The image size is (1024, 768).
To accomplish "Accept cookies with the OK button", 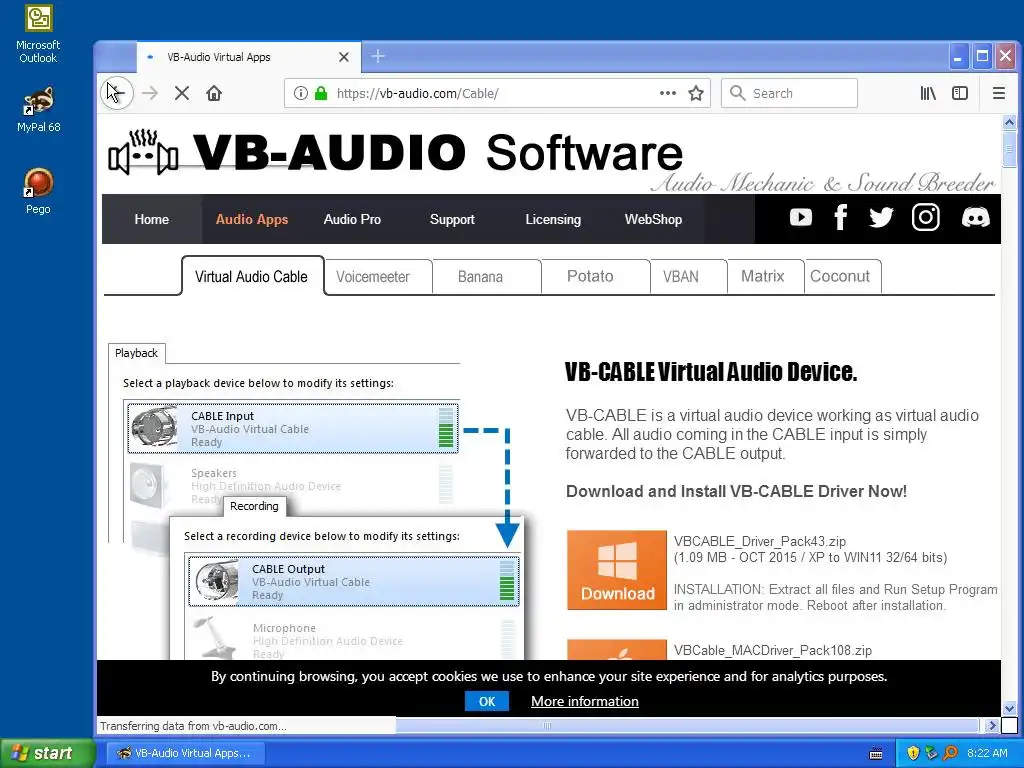I will pyautogui.click(x=487, y=701).
